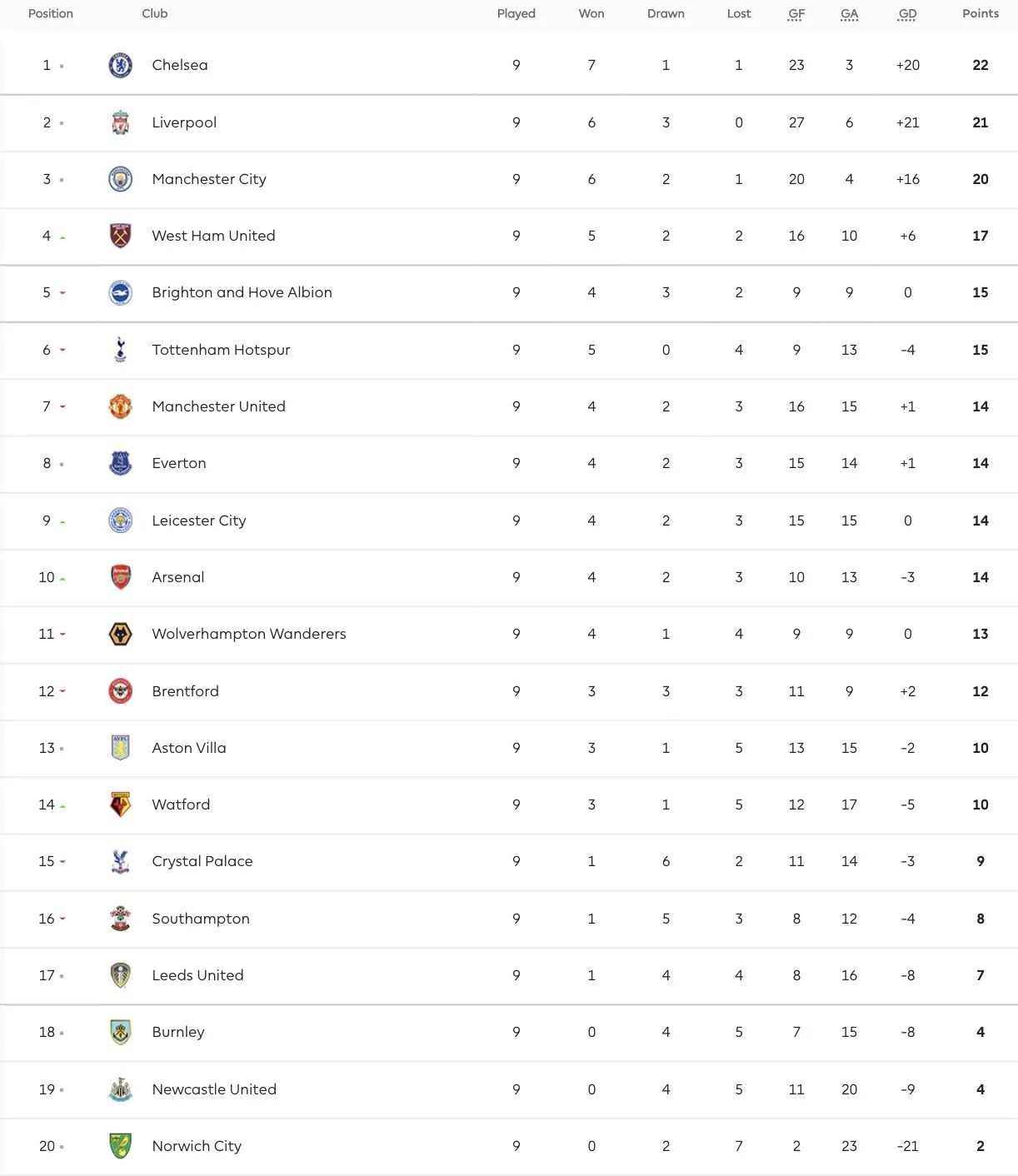Click the Chelsea club crest
The height and width of the screenshot is (1176, 1018).
tap(121, 65)
